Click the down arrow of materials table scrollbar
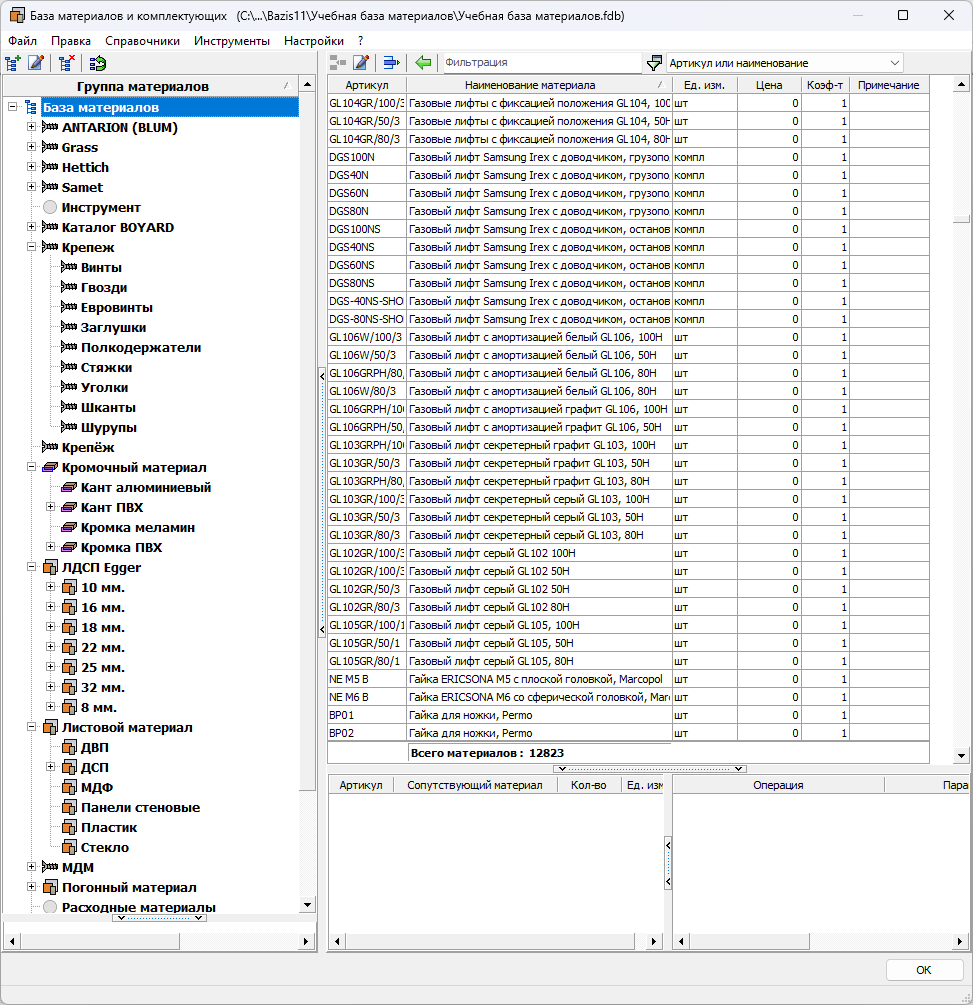This screenshot has width=973, height=1005. click(961, 756)
